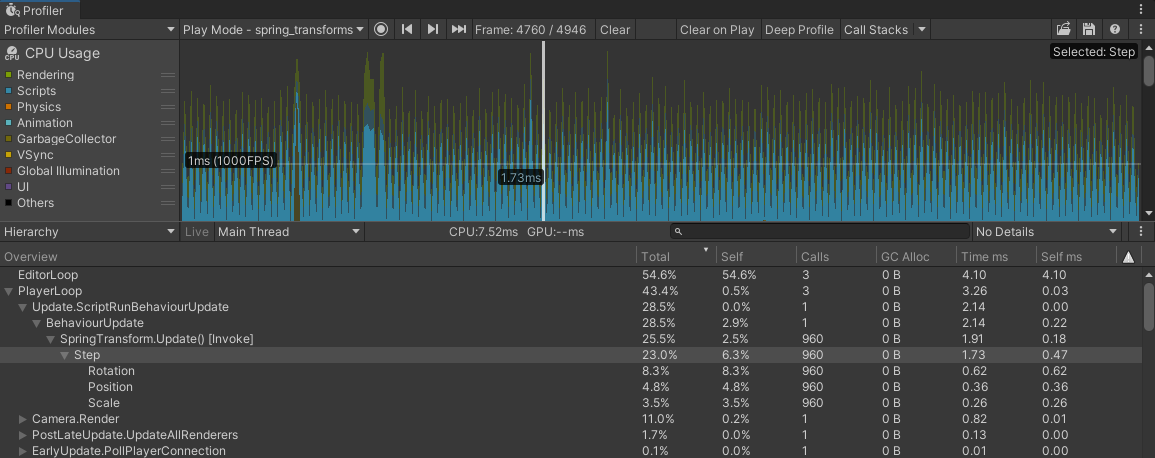
Task: Toggle UI category in chart
Action: click(x=8, y=187)
